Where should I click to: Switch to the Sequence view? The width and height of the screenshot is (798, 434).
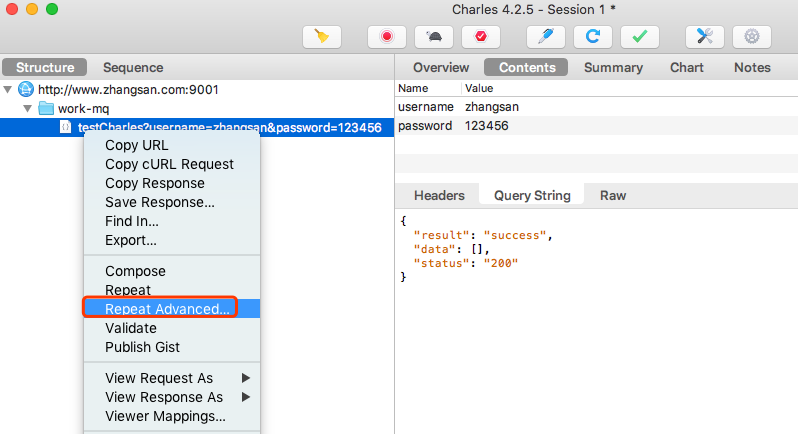click(133, 67)
